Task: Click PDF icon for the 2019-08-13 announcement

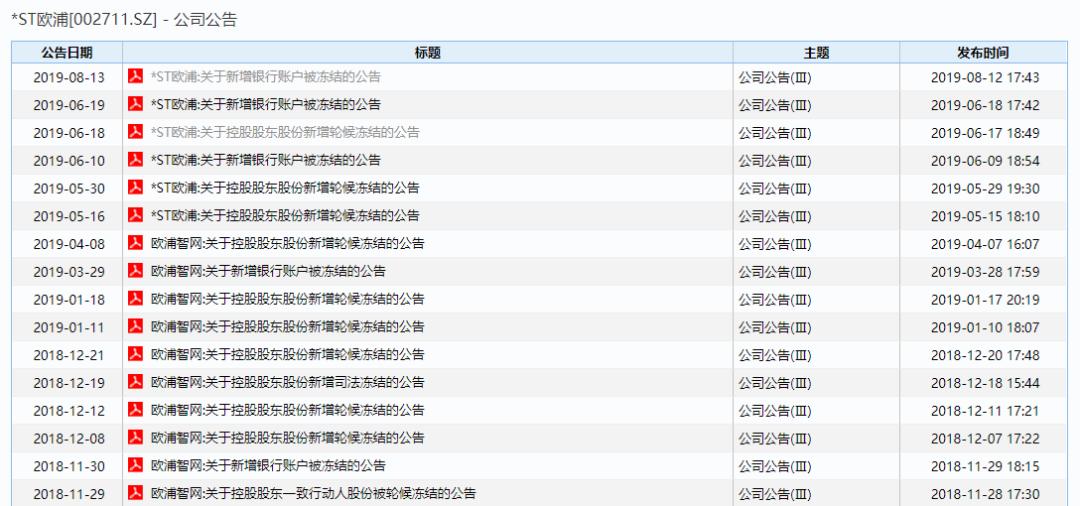Action: 136,77
